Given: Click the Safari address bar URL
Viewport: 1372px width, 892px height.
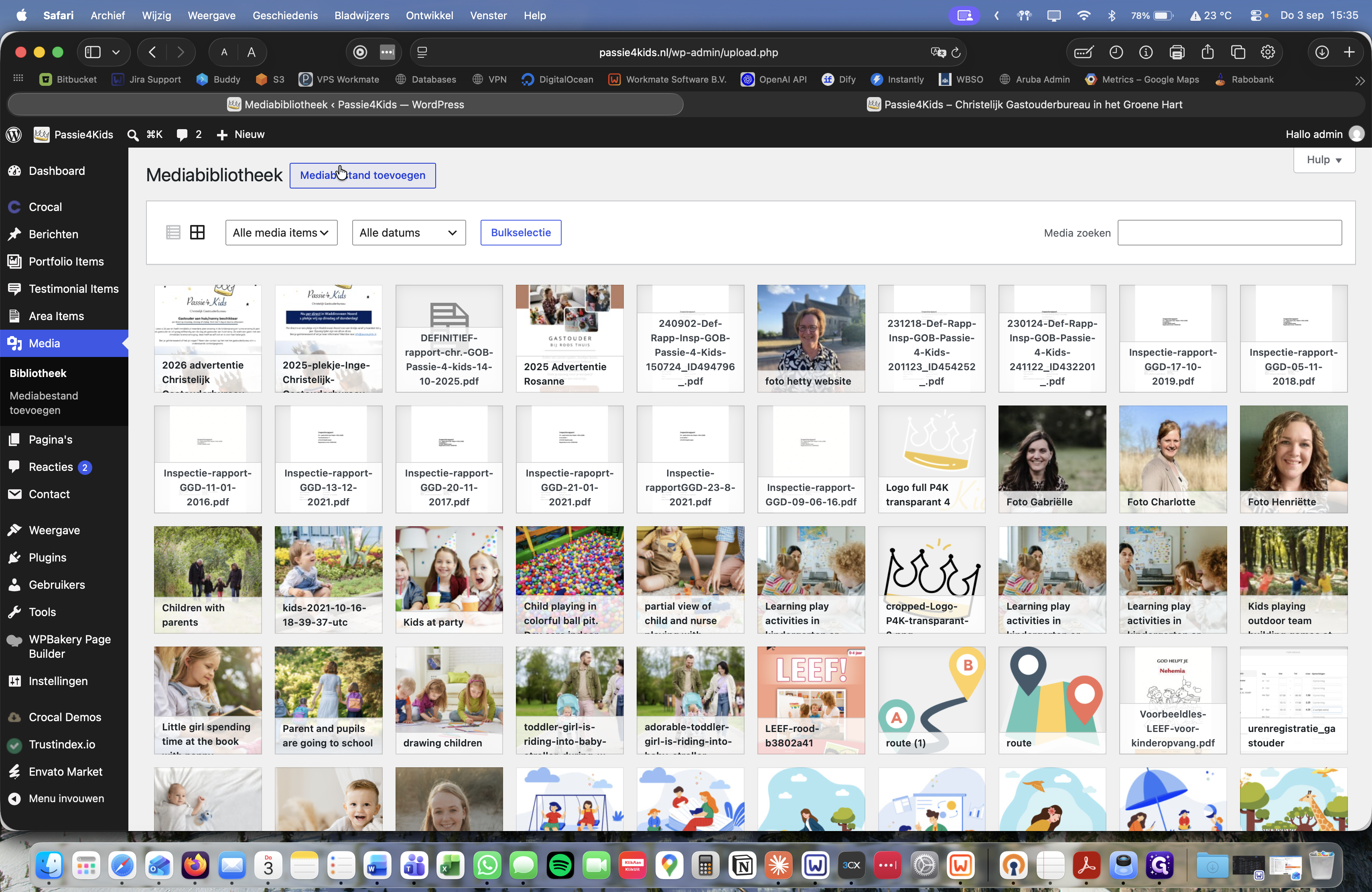Looking at the screenshot, I should click(x=688, y=53).
